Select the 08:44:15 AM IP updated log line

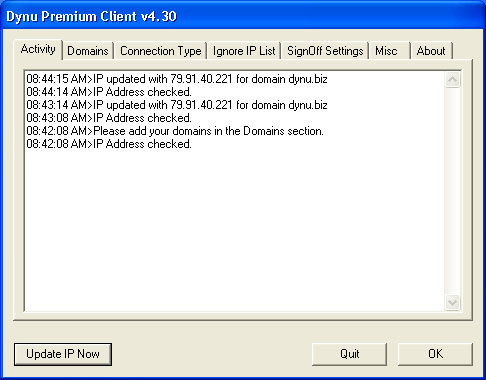click(177, 79)
